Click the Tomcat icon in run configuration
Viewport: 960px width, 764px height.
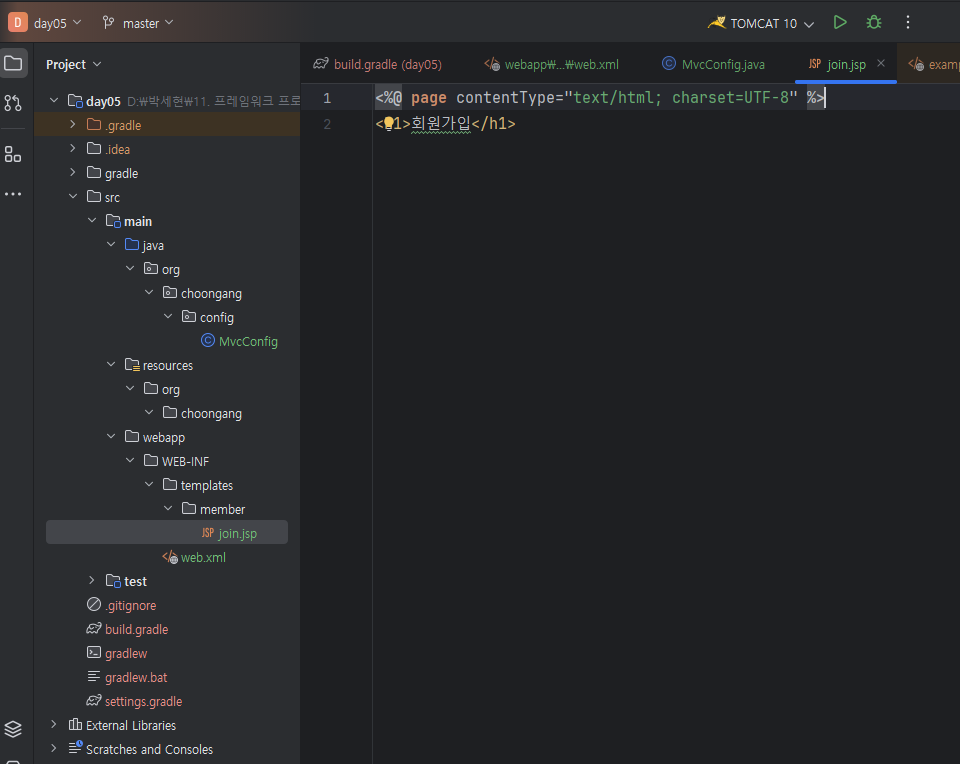(717, 23)
